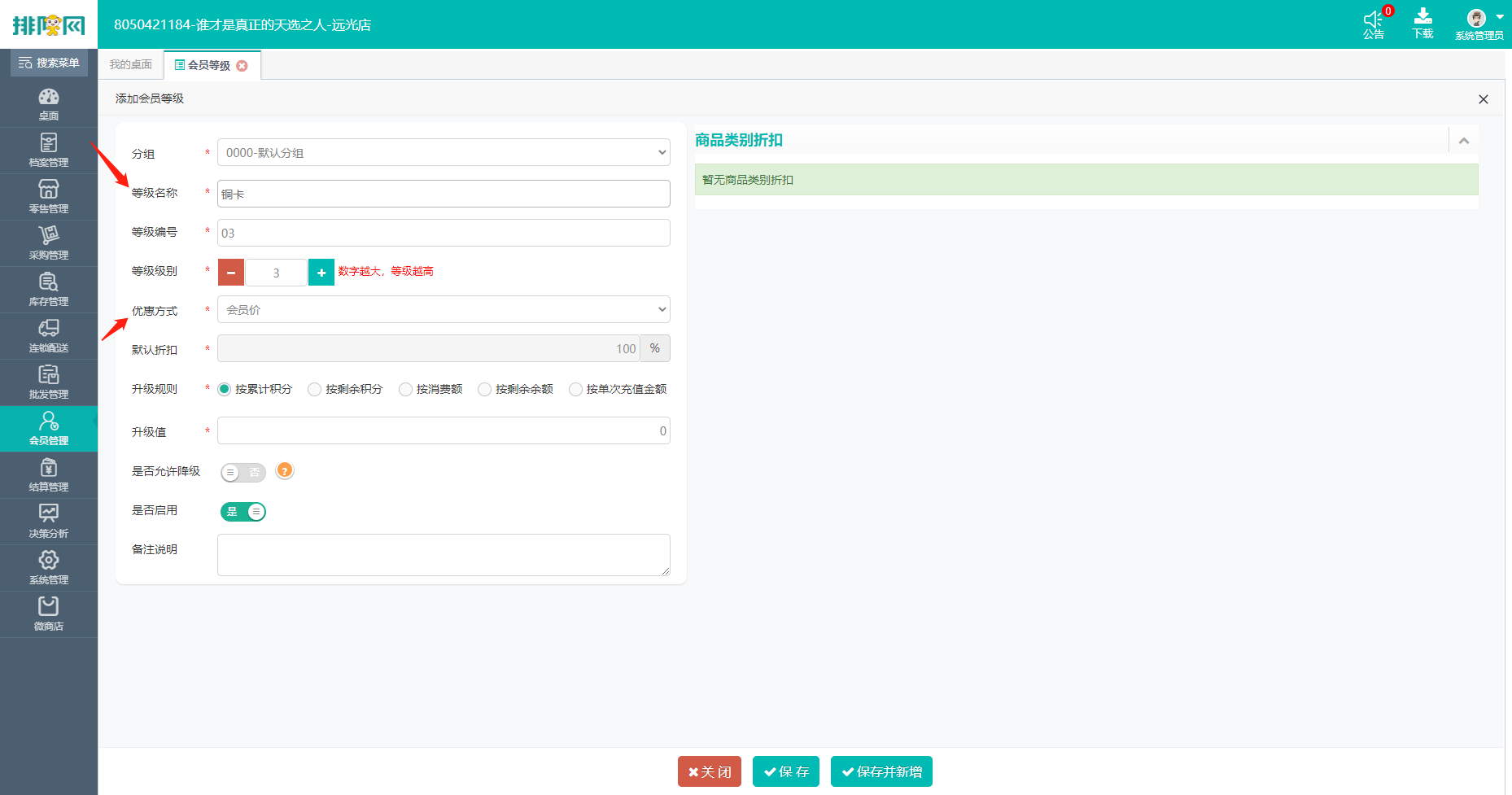Open the 系统管理员 user avatar menu
This screenshot has width=1512, height=795.
(1479, 24)
